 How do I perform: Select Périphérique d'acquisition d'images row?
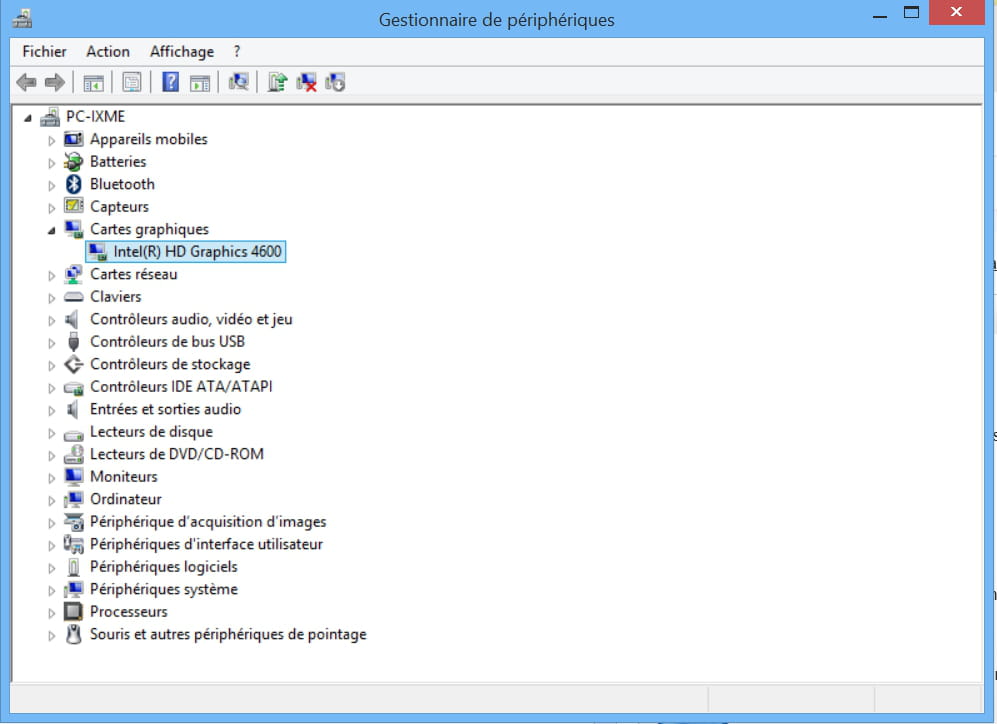pos(208,522)
